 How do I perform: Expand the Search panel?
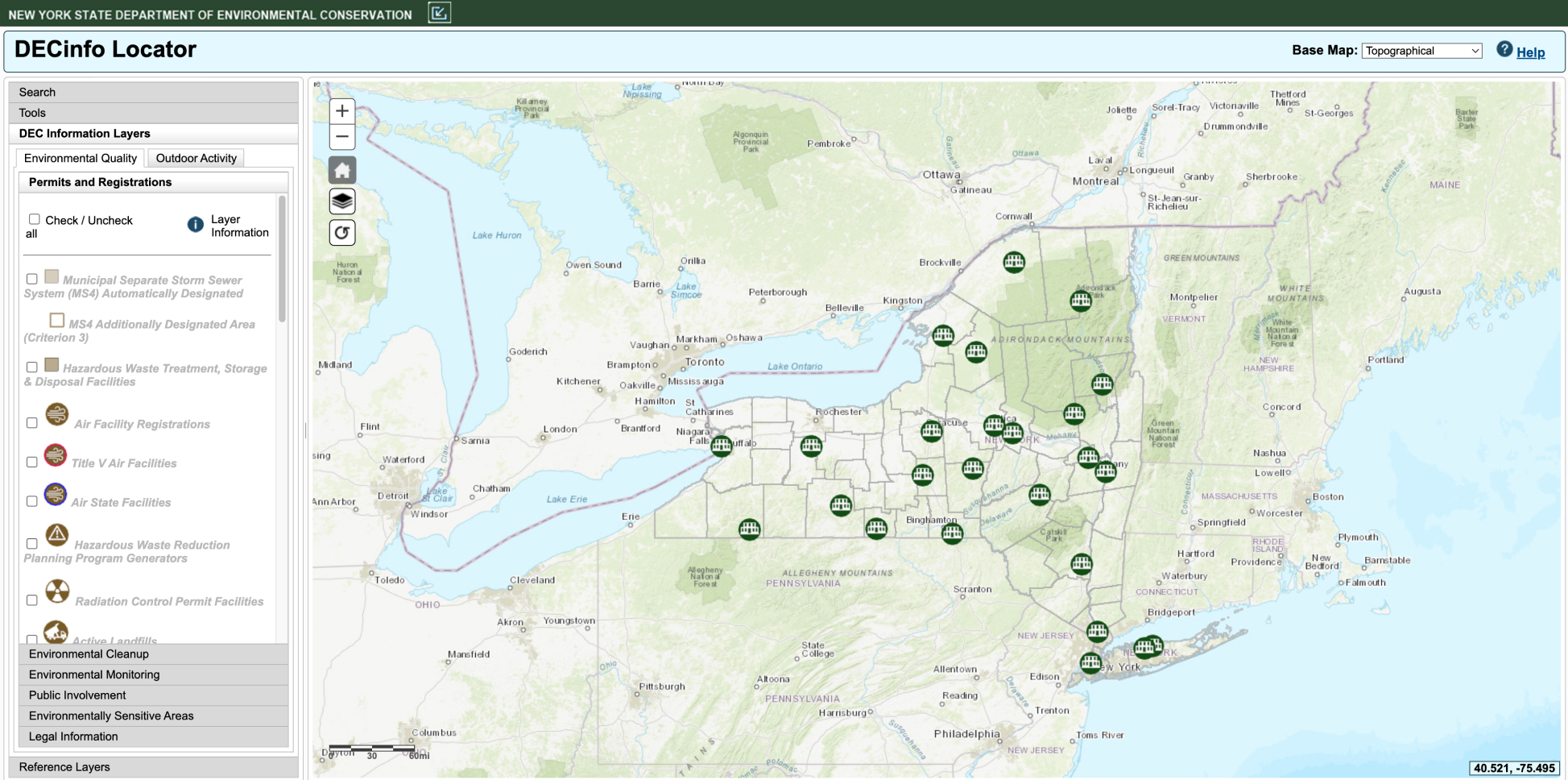(153, 92)
